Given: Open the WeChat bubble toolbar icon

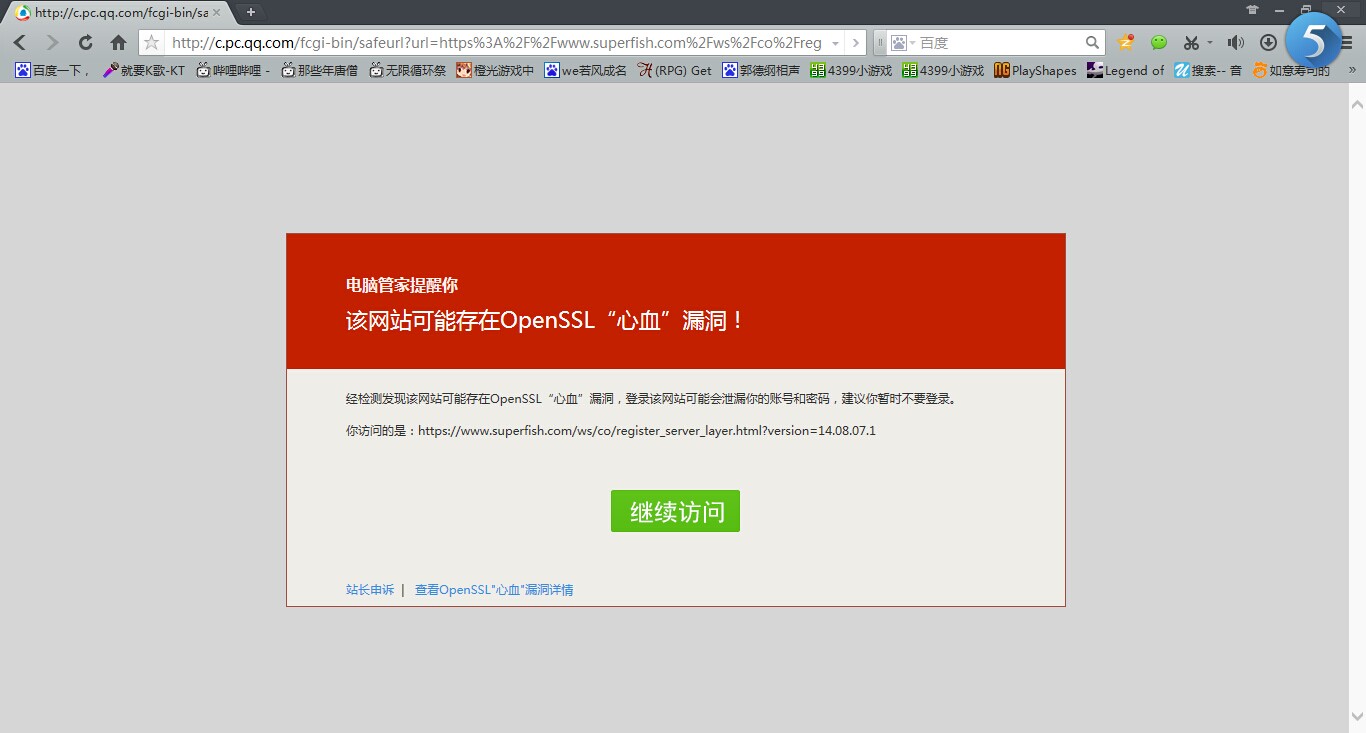Looking at the screenshot, I should coord(1159,43).
